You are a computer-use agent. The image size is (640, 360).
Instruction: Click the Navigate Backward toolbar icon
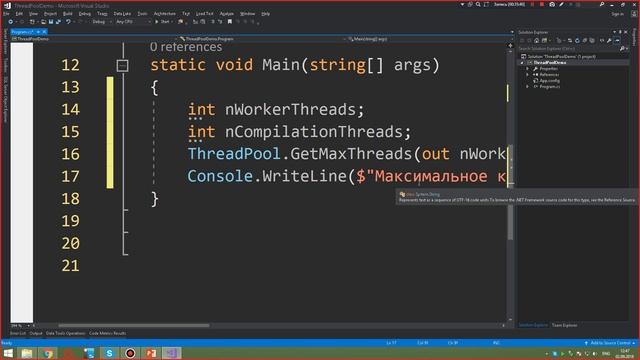[11, 22]
